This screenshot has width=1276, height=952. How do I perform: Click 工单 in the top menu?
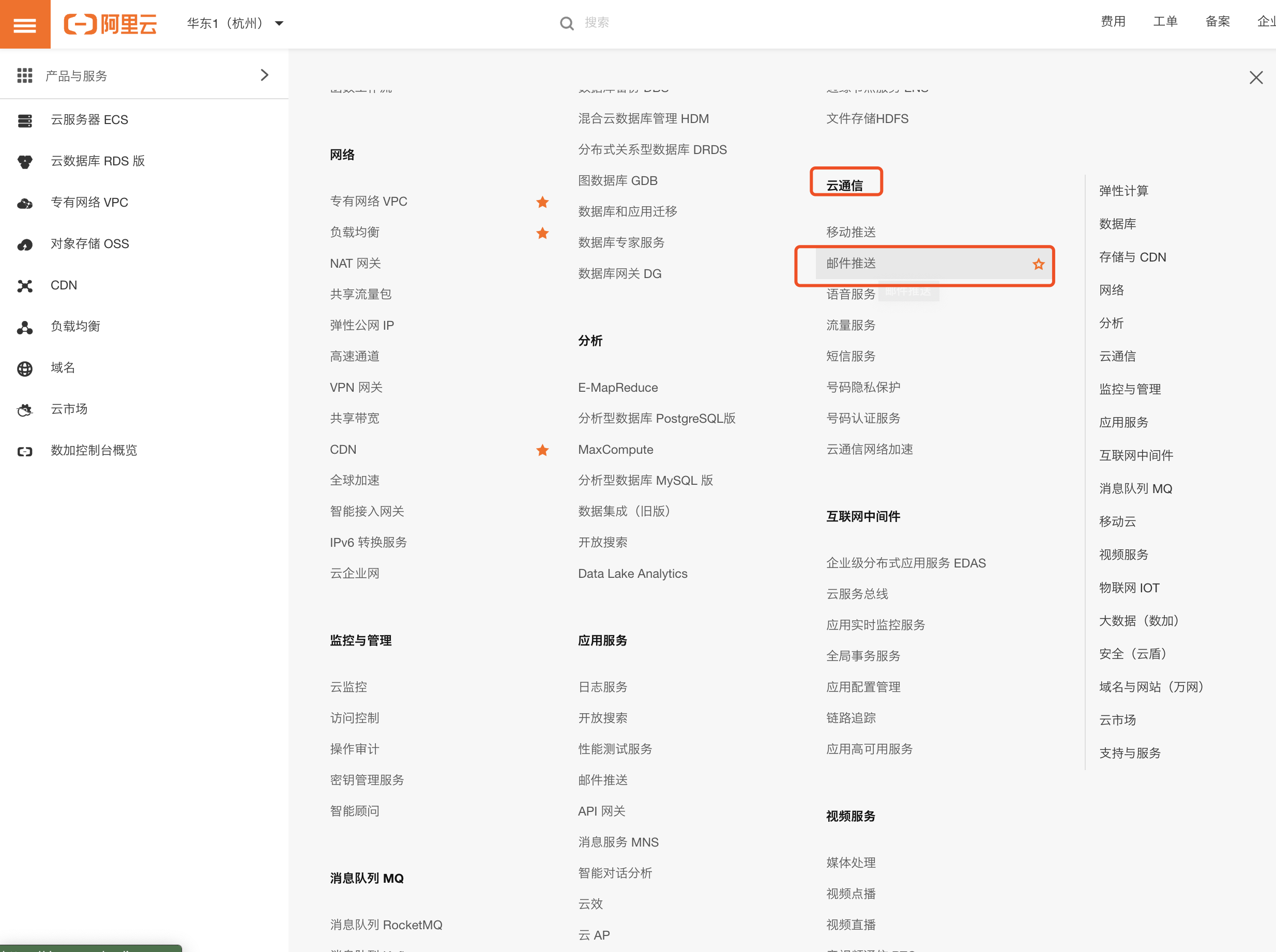pyautogui.click(x=1165, y=21)
